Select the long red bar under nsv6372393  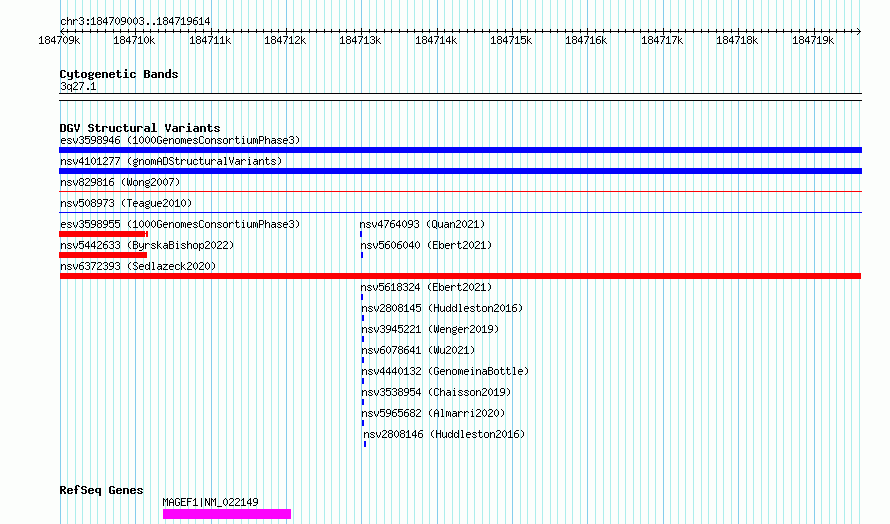[460, 276]
